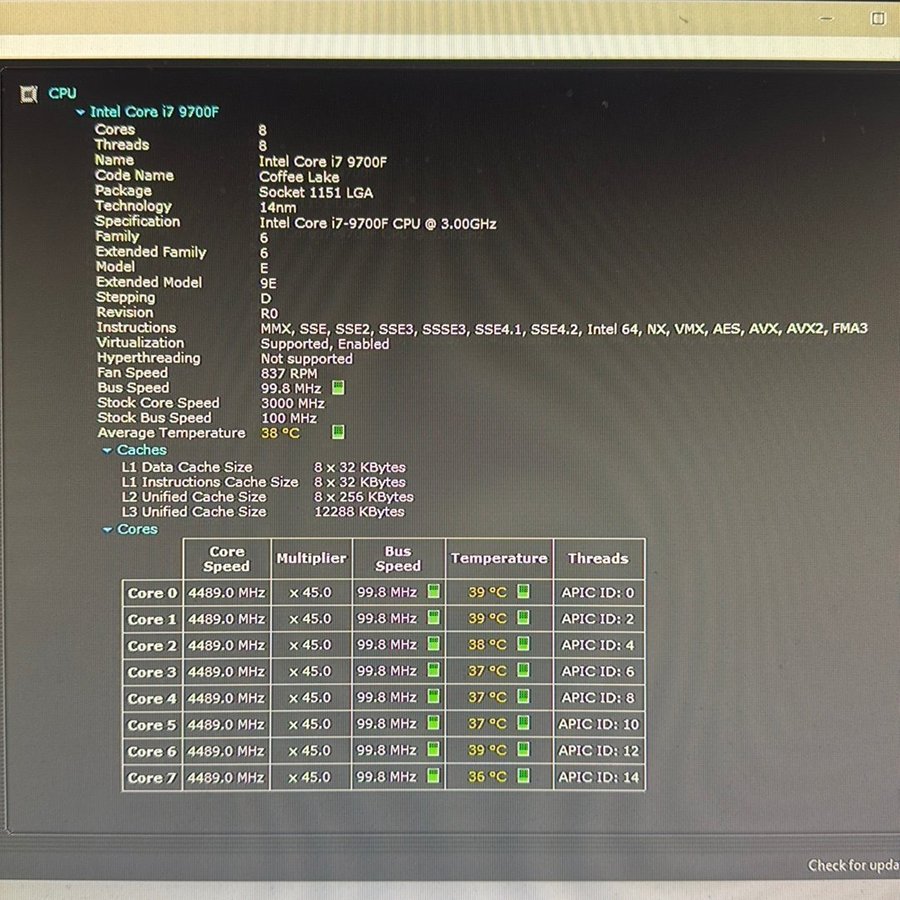Click green graph icon next to Bus Speed 99.8 MHz above Caches
This screenshot has width=900, height=900.
(338, 387)
